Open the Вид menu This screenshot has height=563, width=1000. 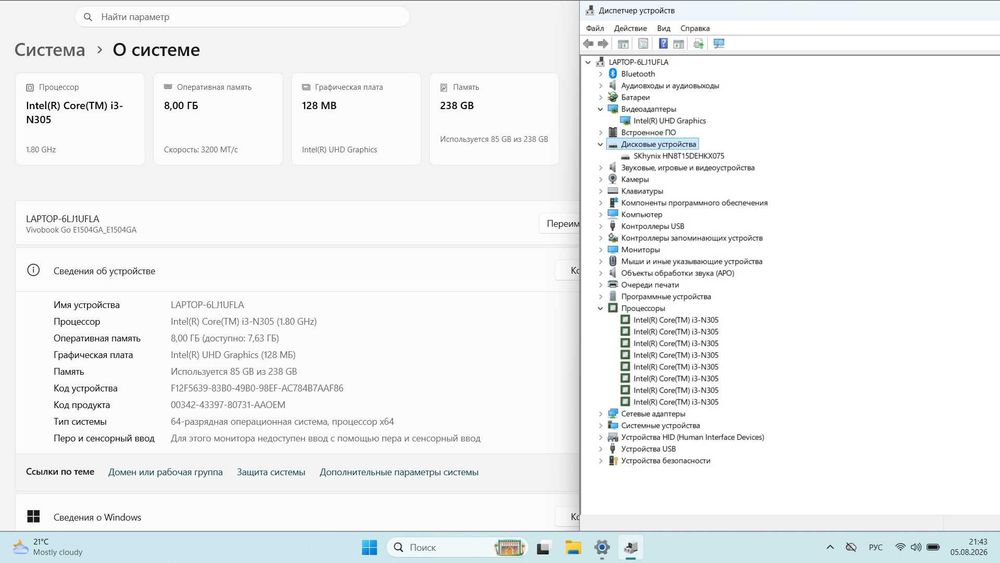point(663,28)
